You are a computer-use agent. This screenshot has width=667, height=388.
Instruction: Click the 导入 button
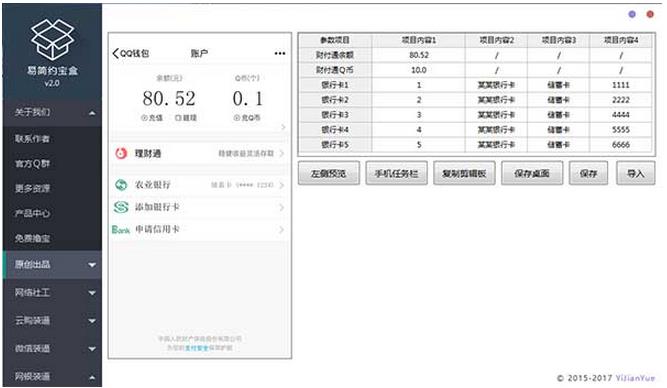[636, 173]
